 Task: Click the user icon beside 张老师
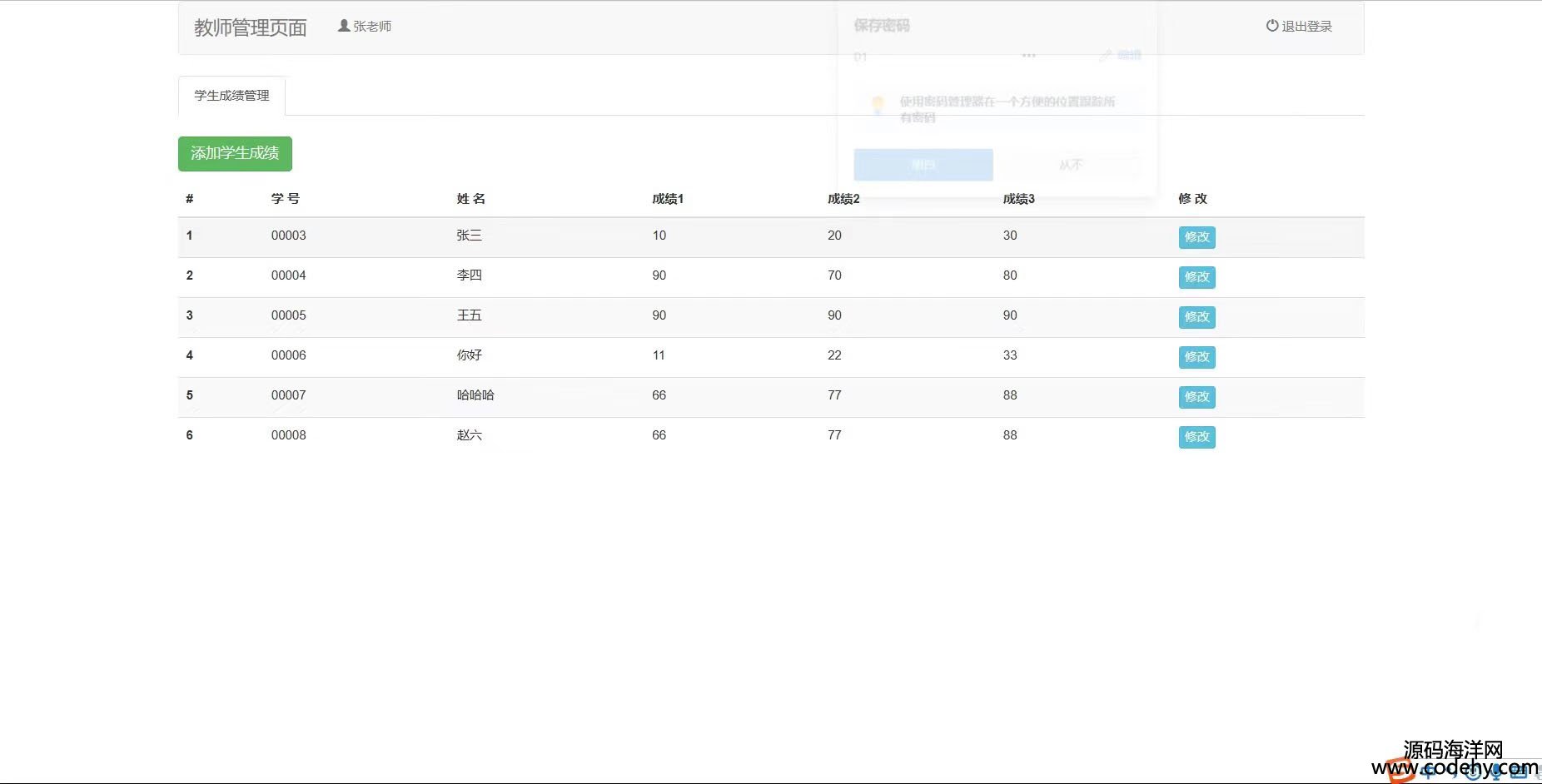(343, 26)
